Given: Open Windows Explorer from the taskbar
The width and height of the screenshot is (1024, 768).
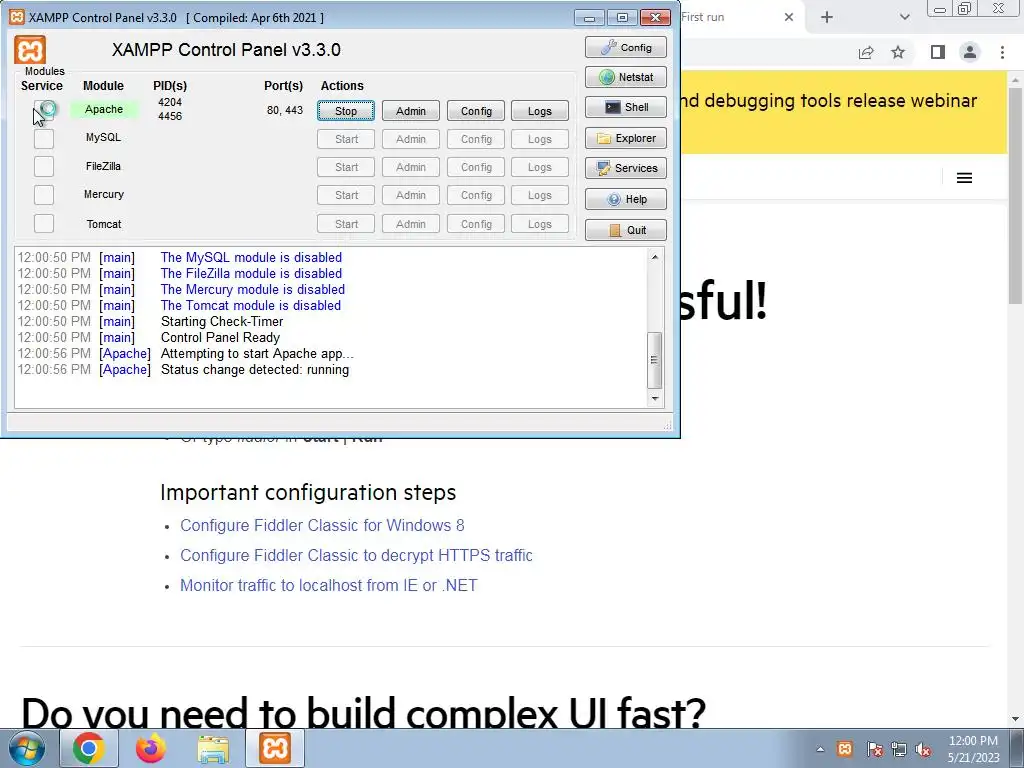Looking at the screenshot, I should point(213,748).
